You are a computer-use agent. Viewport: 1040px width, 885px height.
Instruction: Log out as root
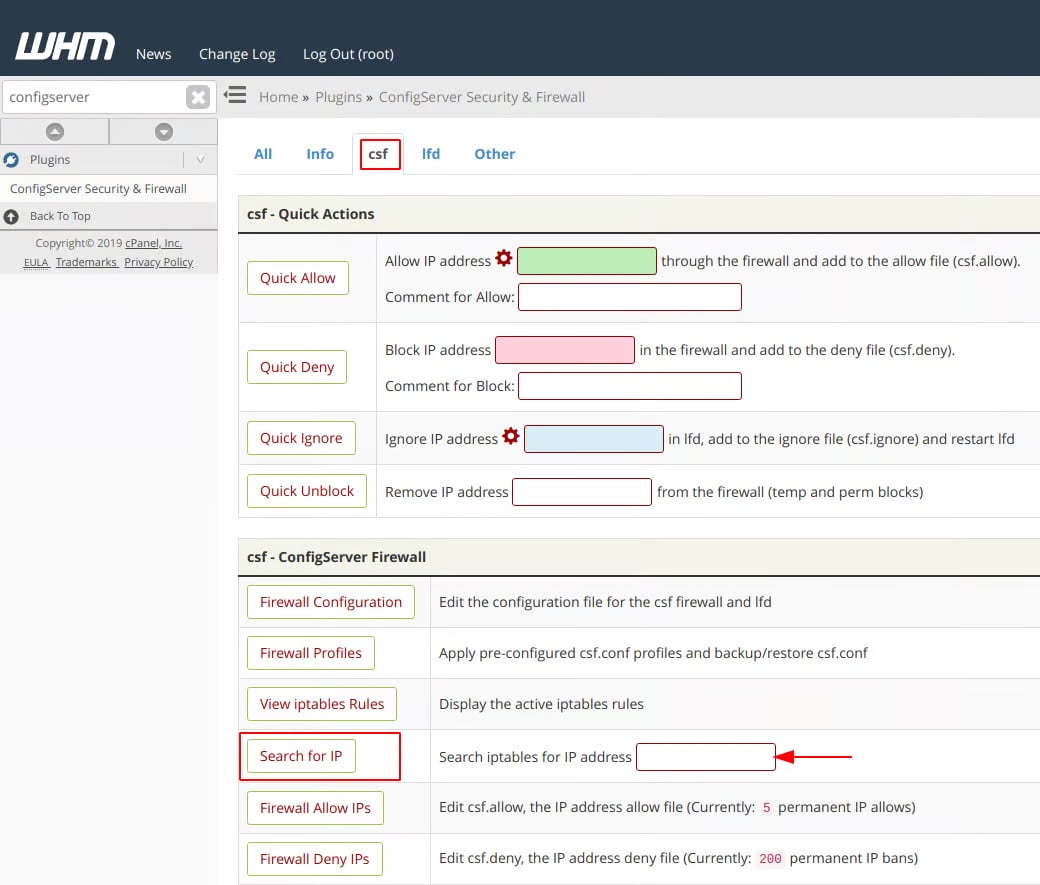coord(348,54)
